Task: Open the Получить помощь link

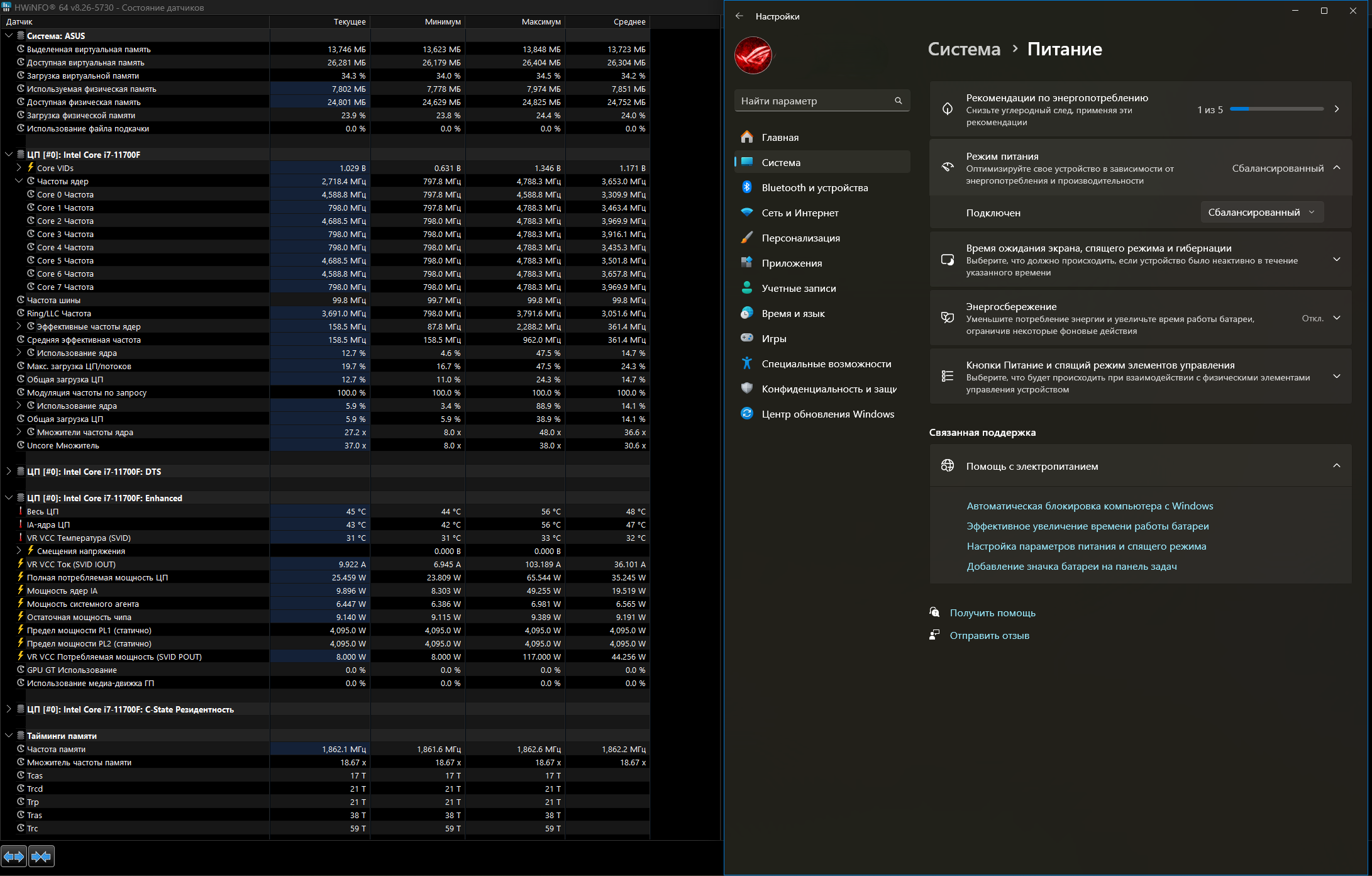Action: pyautogui.click(x=992, y=613)
